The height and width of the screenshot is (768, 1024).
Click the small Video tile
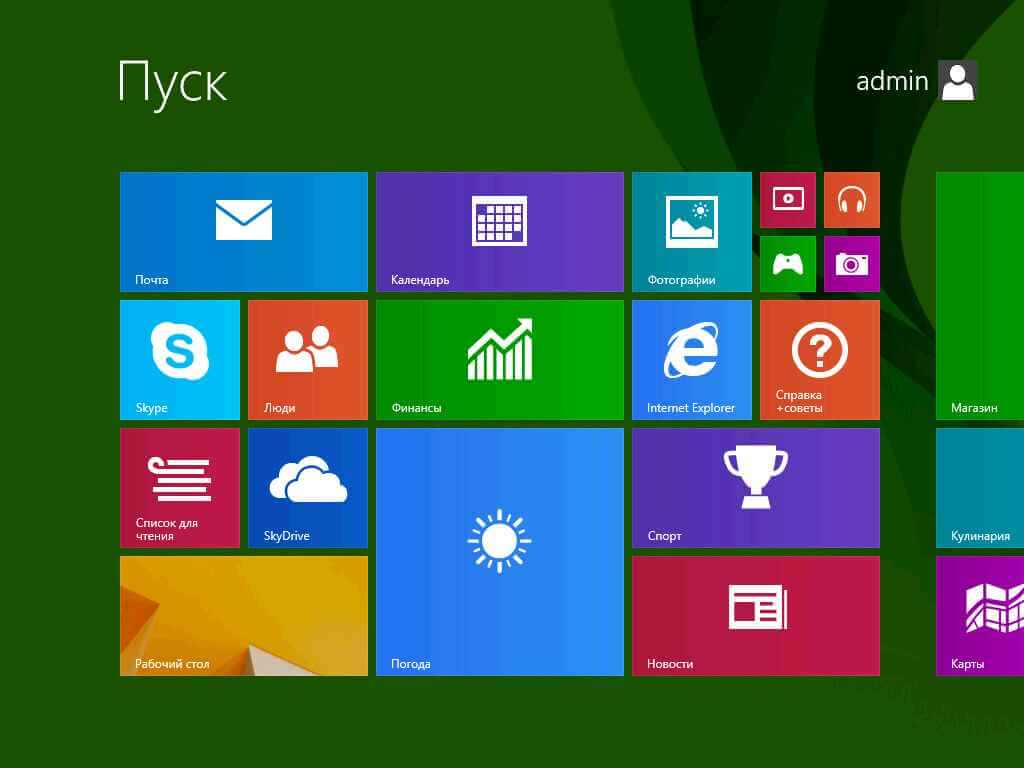(787, 200)
